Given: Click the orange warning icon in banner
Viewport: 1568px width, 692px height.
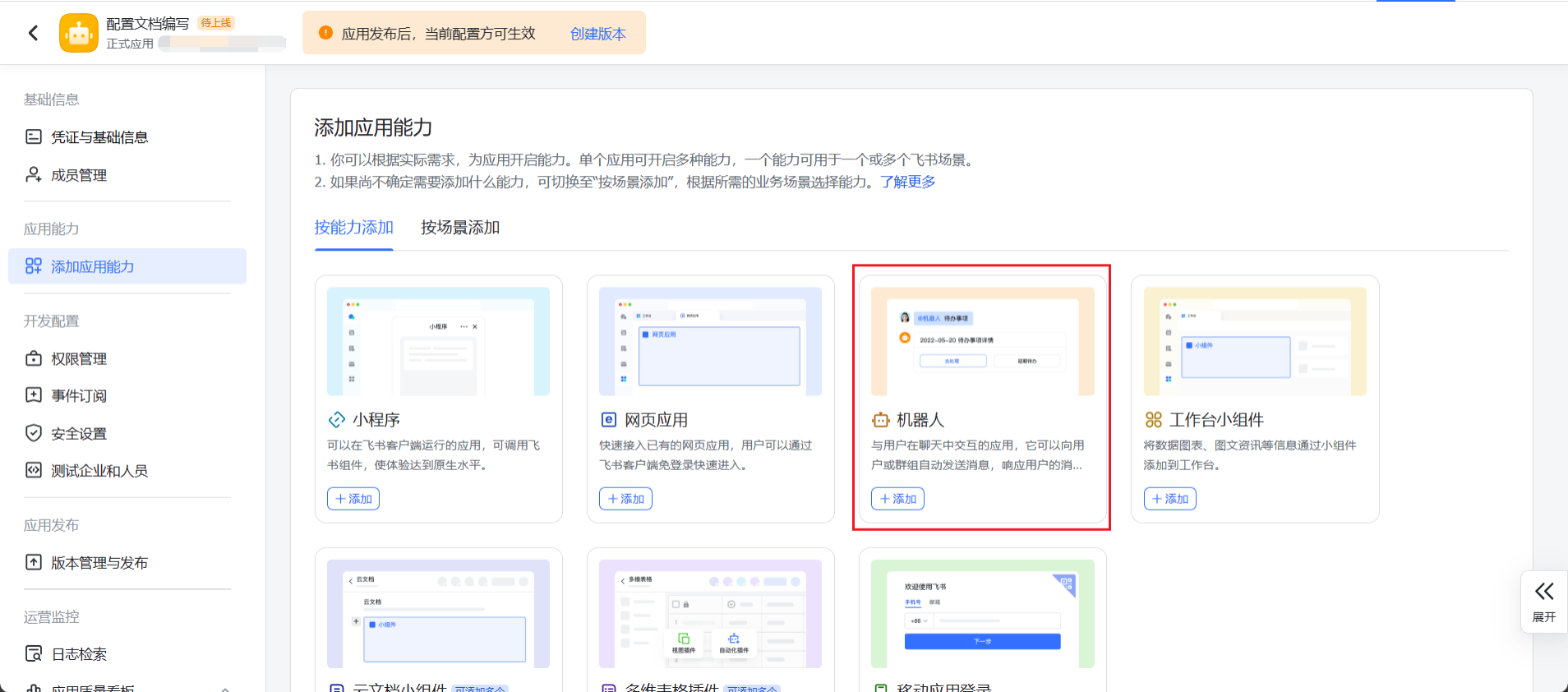Looking at the screenshot, I should [x=325, y=33].
